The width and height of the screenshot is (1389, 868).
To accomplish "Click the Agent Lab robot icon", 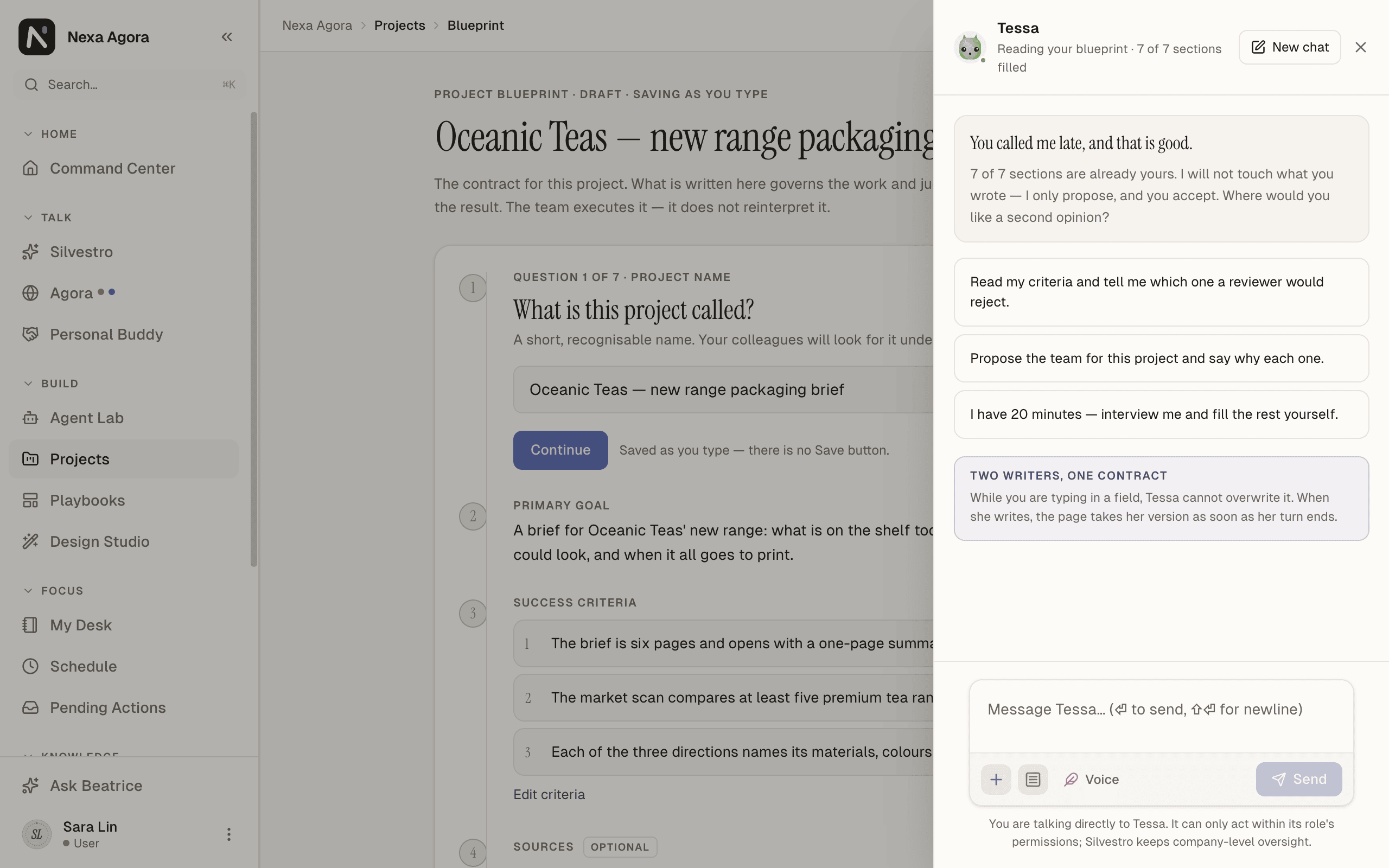I will coord(30,418).
